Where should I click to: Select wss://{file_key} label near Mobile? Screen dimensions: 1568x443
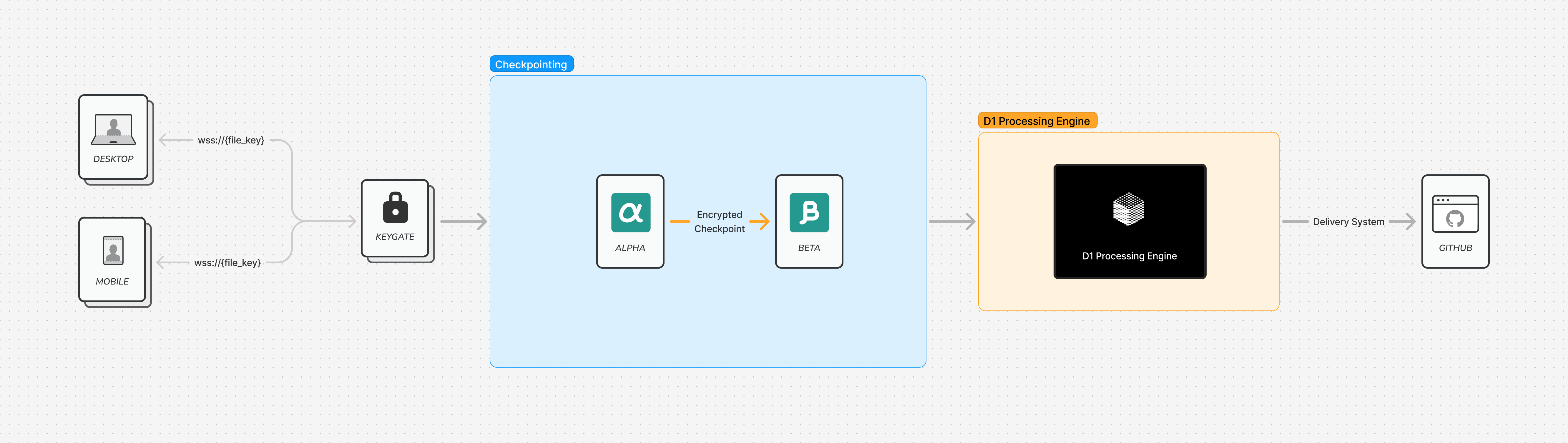pos(228,263)
